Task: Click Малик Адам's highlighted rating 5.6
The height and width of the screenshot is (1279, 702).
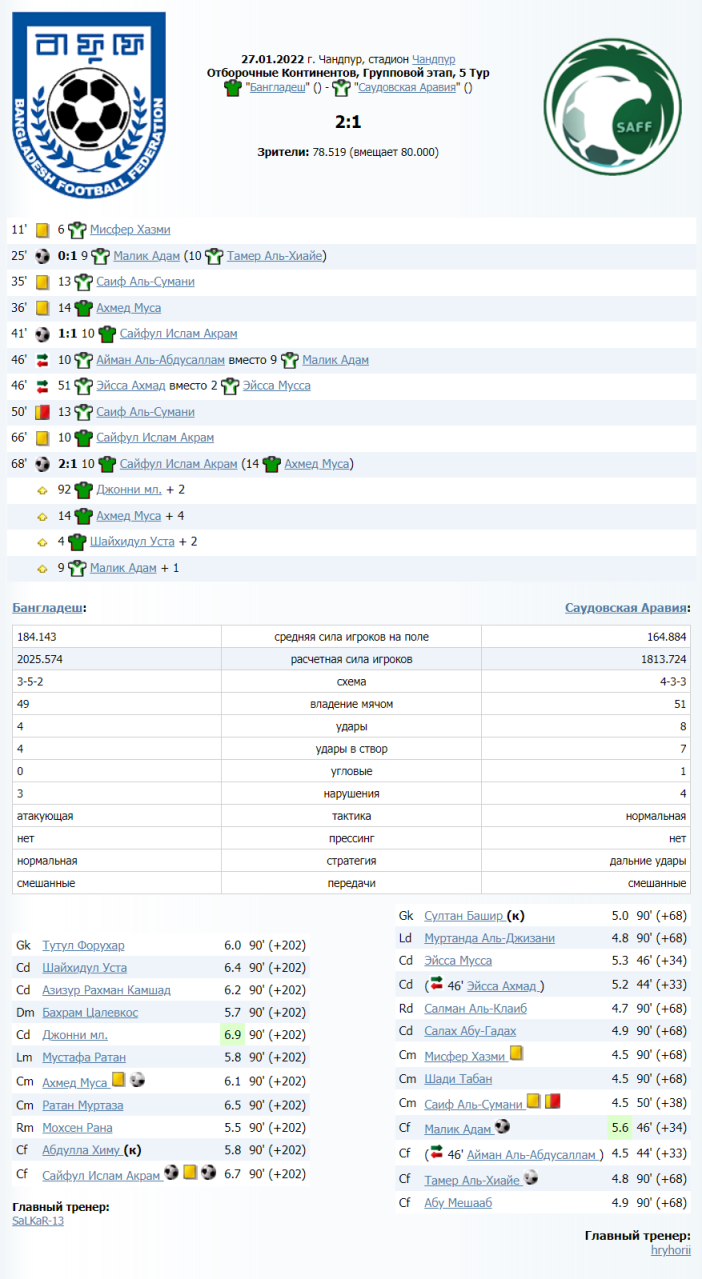Action: (620, 1127)
